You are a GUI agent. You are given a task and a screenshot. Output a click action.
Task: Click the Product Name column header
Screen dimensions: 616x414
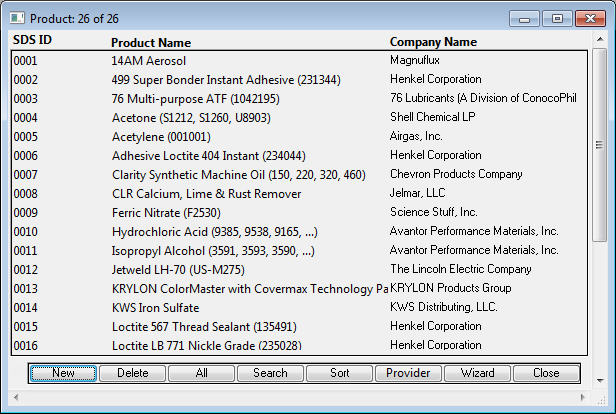click(150, 43)
